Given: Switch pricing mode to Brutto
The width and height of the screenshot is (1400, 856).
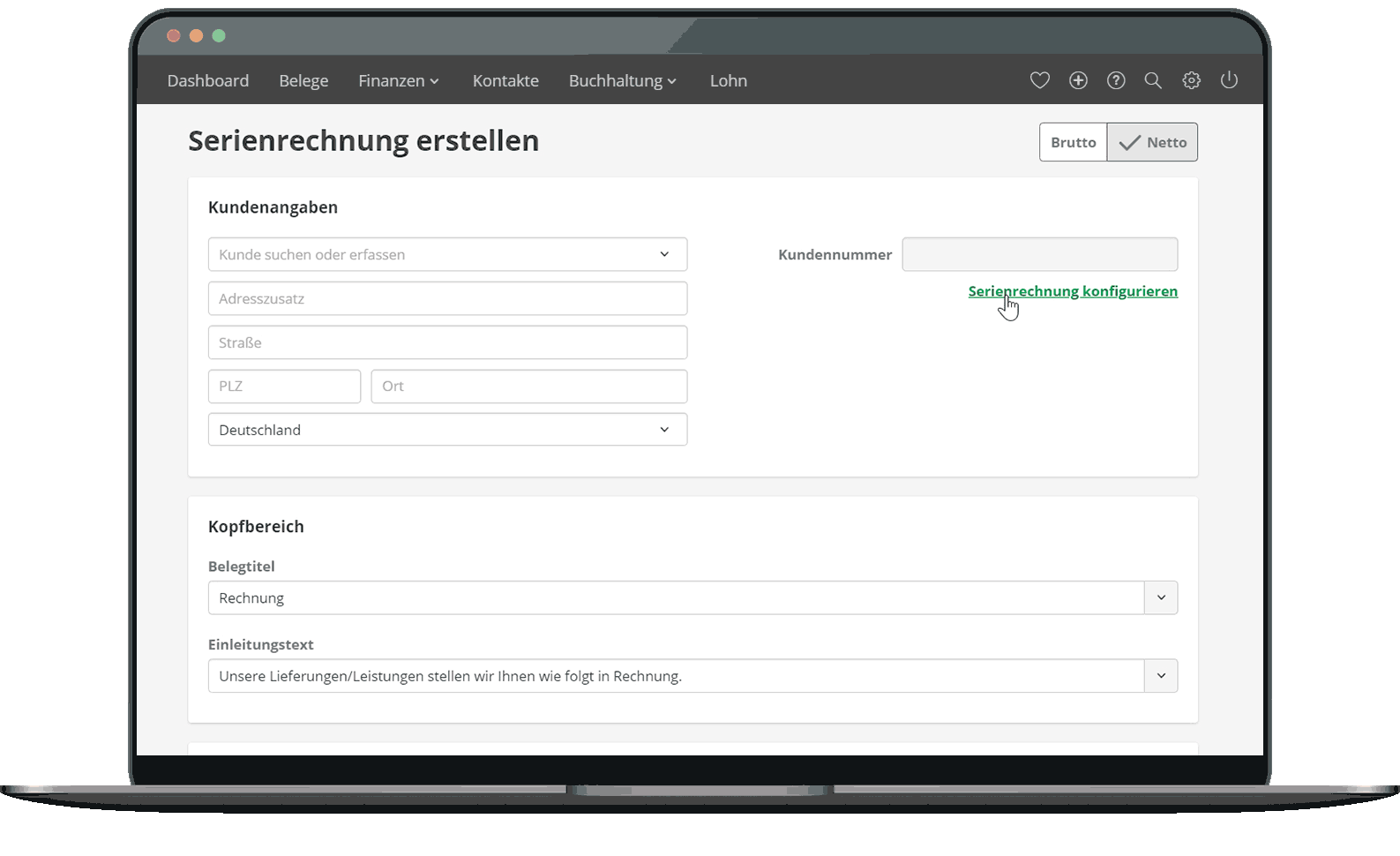Looking at the screenshot, I should point(1073,142).
